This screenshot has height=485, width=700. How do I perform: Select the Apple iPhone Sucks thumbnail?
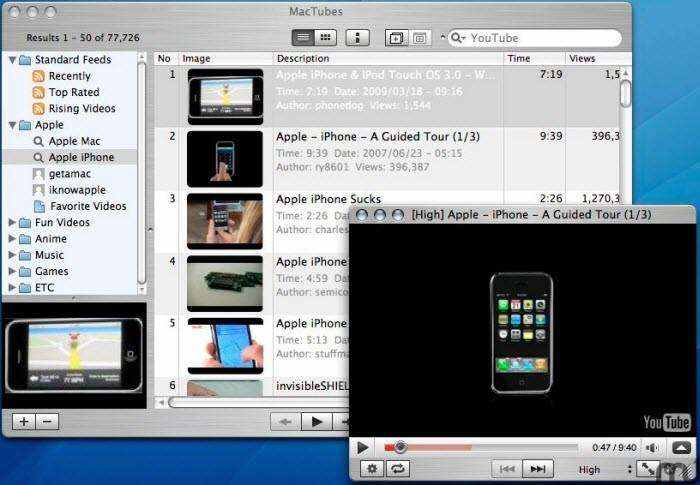pos(225,221)
